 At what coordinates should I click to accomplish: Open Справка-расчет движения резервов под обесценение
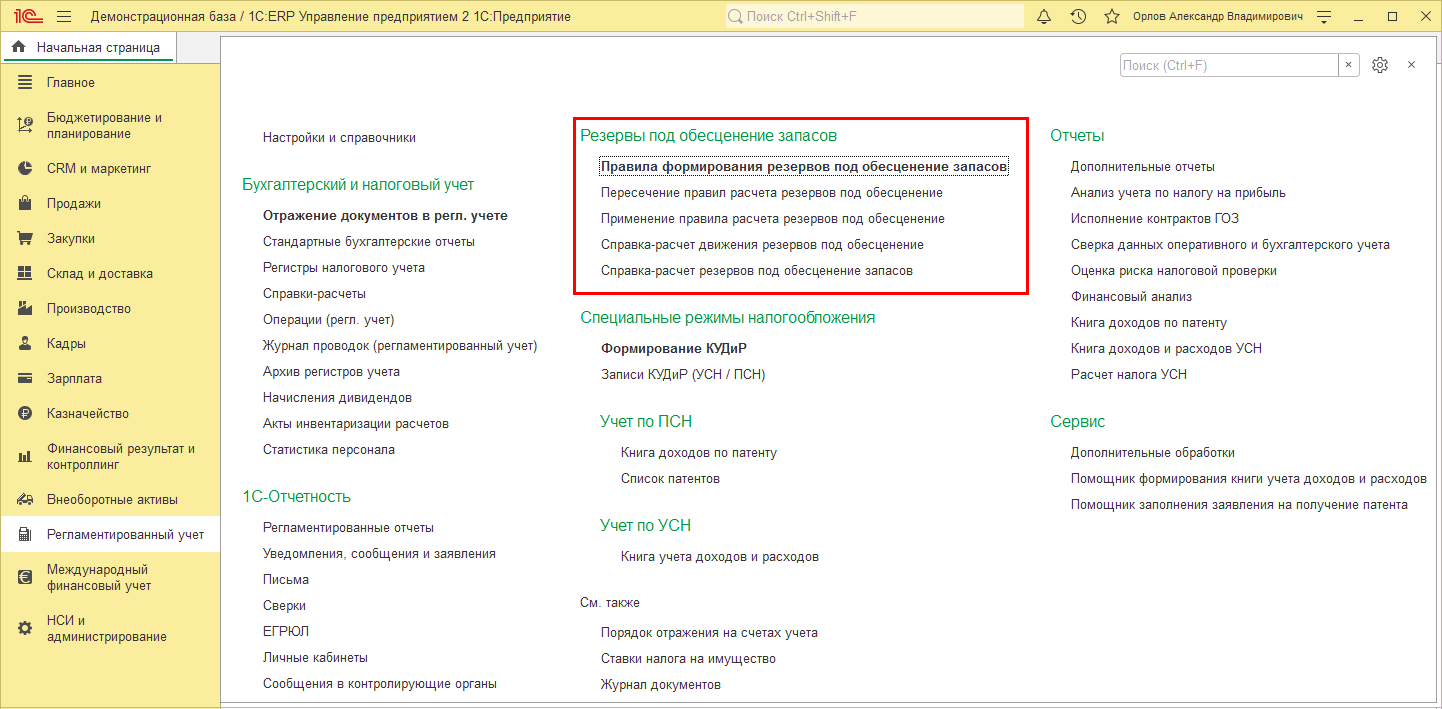click(762, 245)
